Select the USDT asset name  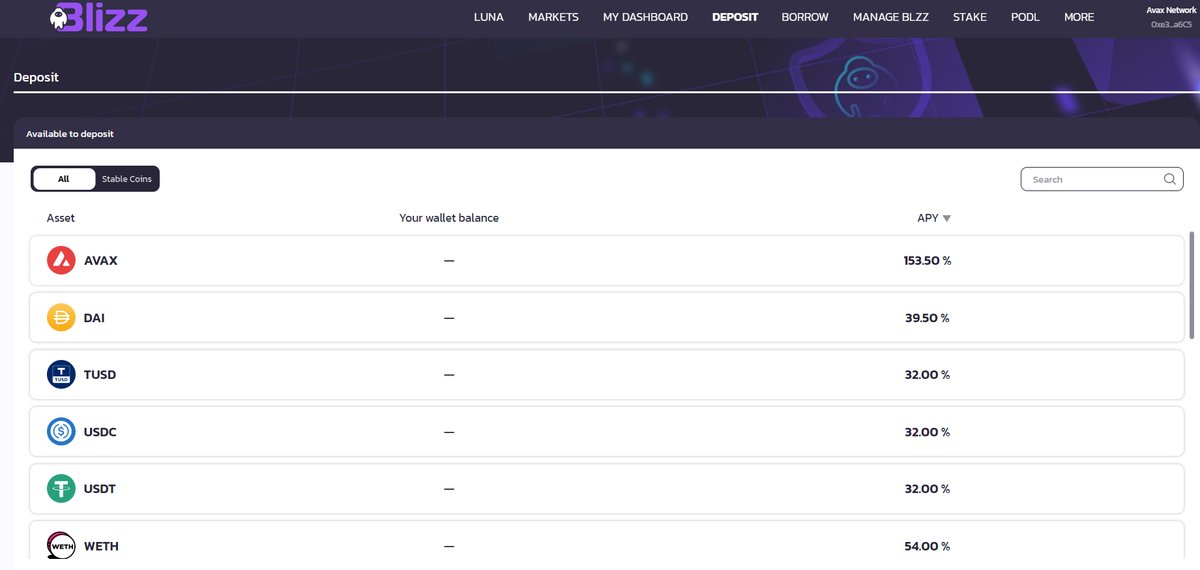click(100, 489)
